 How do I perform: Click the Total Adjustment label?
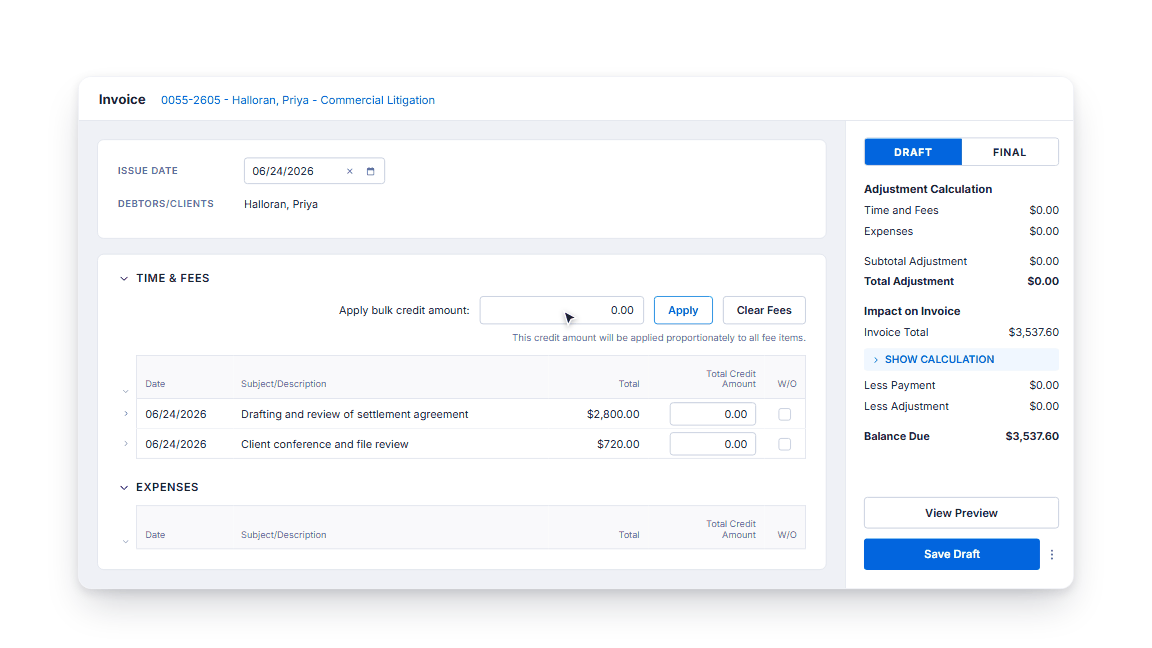[x=909, y=281]
